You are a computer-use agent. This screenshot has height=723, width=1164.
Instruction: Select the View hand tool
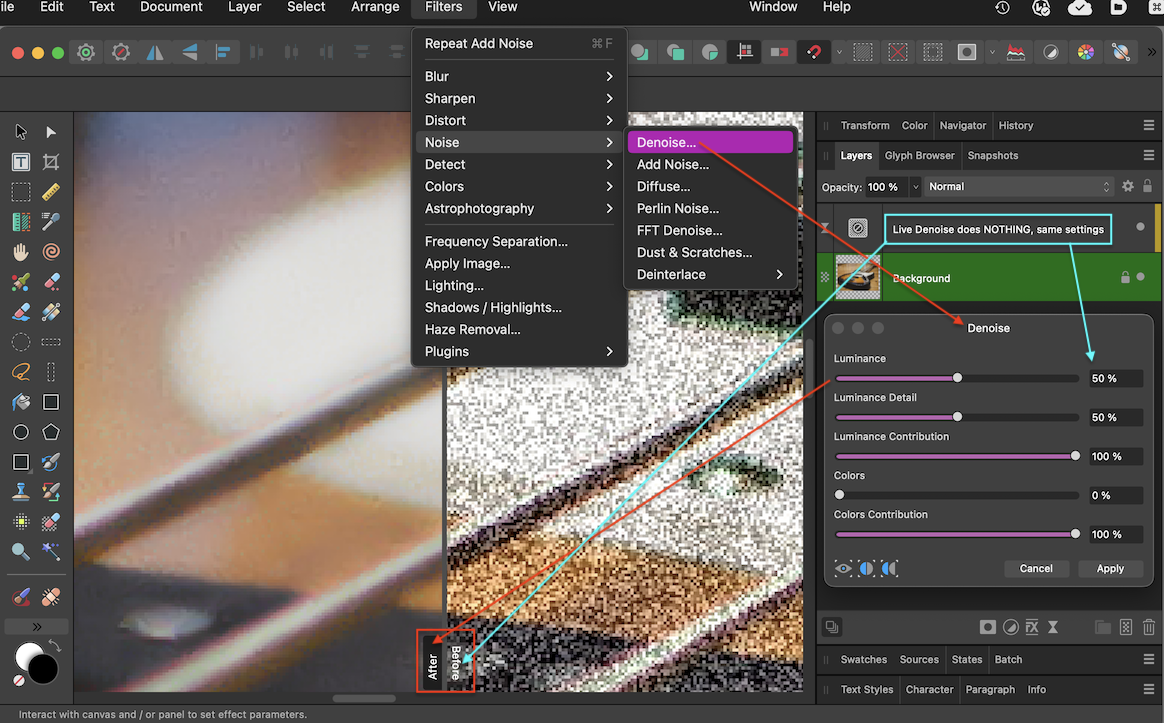tap(21, 252)
